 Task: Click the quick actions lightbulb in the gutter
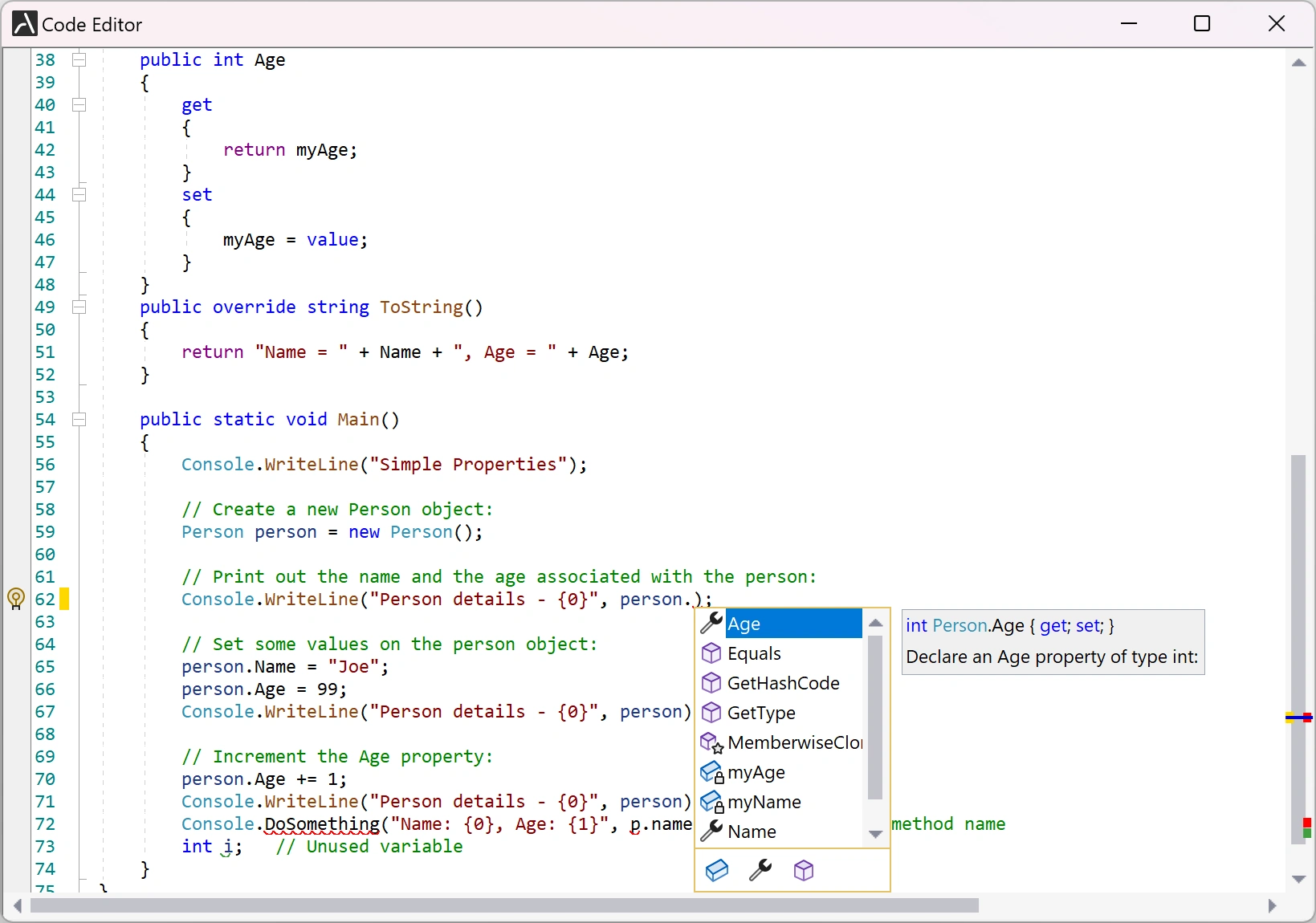point(16,600)
